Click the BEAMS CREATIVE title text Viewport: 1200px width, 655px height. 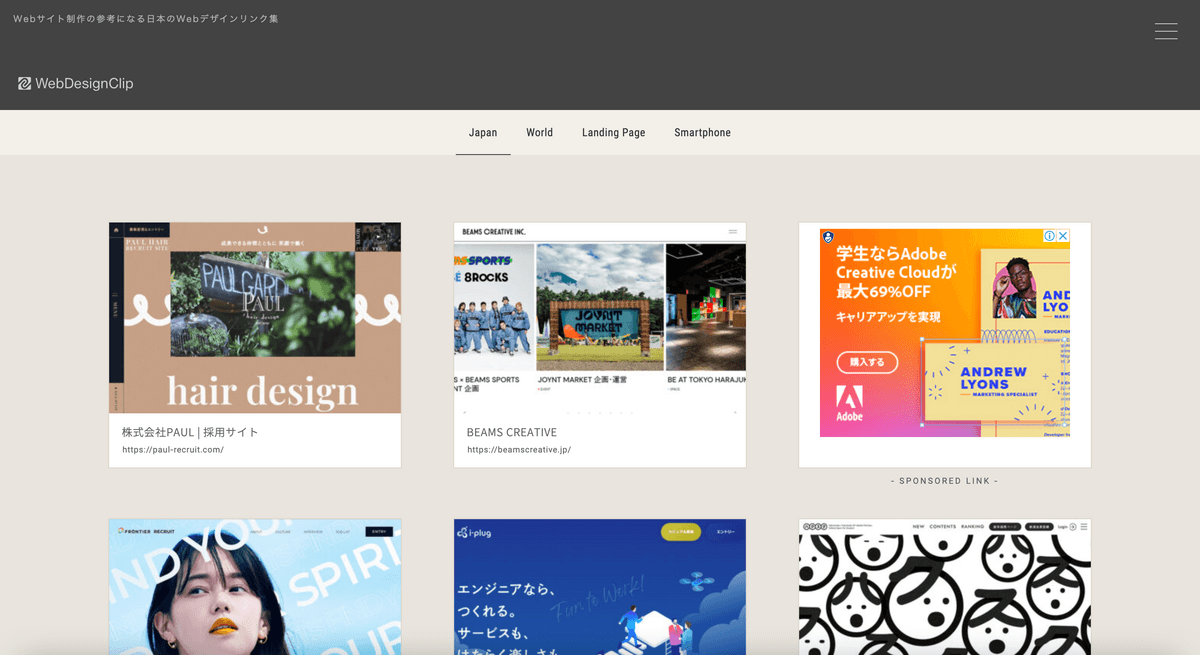coord(511,432)
